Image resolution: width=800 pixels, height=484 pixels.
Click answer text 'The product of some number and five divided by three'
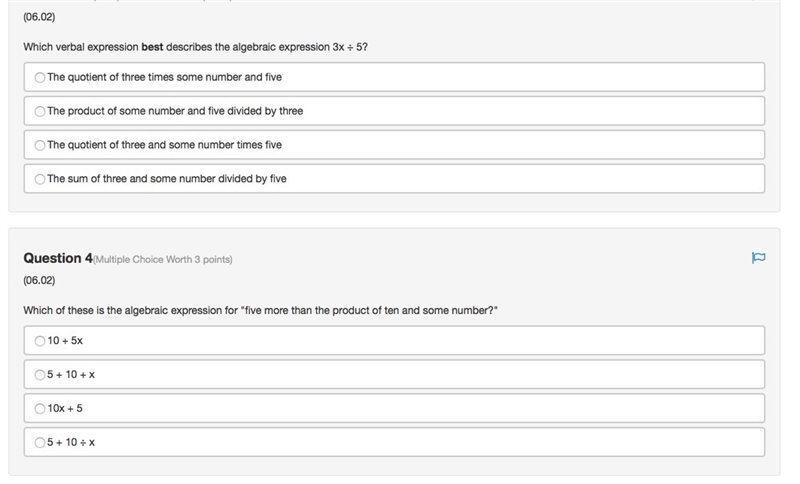175,111
